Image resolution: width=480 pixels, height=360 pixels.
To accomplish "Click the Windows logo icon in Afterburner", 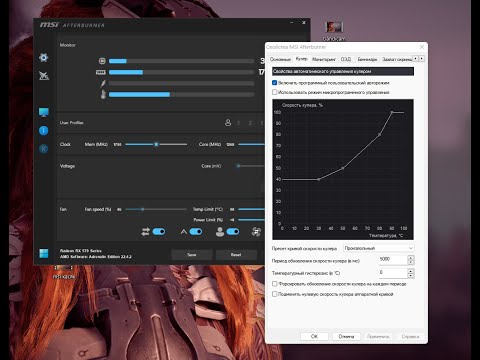I will [44, 253].
